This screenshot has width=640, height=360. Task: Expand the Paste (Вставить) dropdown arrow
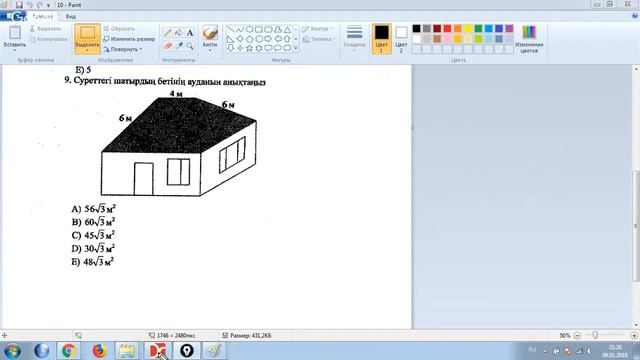click(x=15, y=50)
